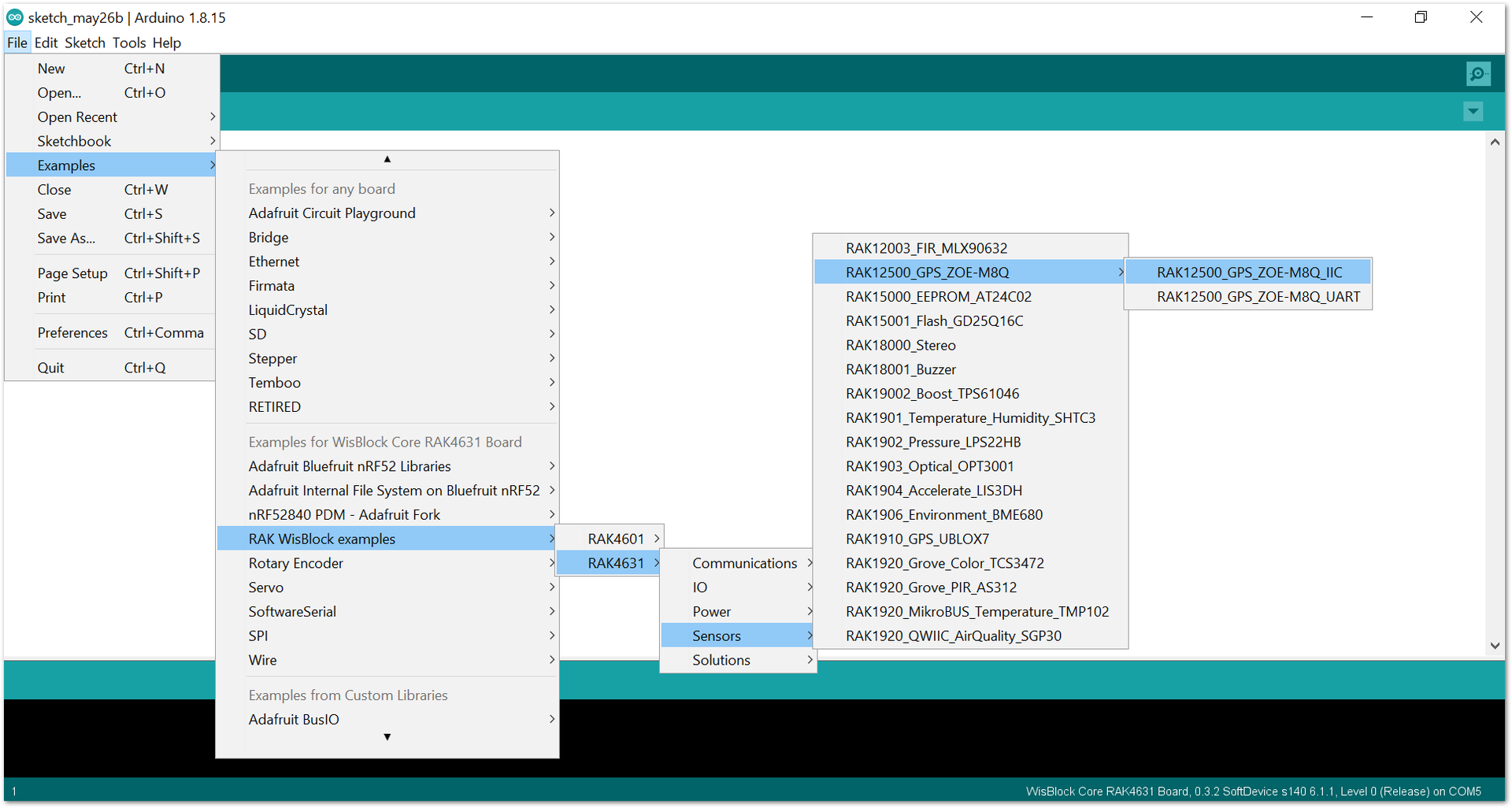1512x808 pixels.
Task: Open the Temboo examples submenu
Action: [387, 383]
